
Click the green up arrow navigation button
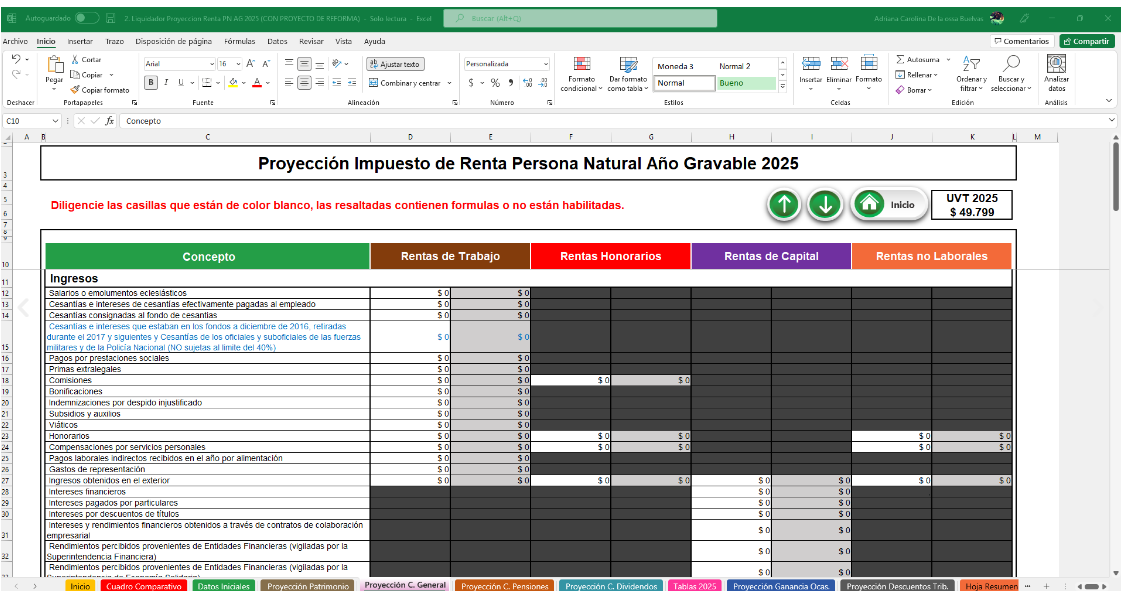784,204
